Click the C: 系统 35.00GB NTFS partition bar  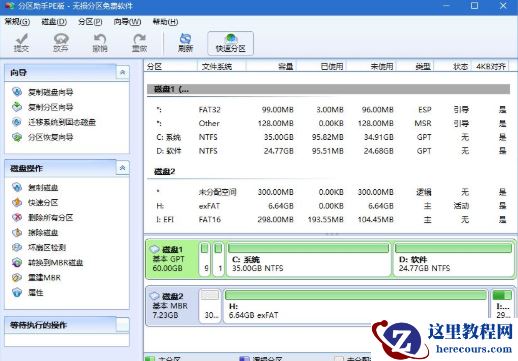(x=308, y=259)
